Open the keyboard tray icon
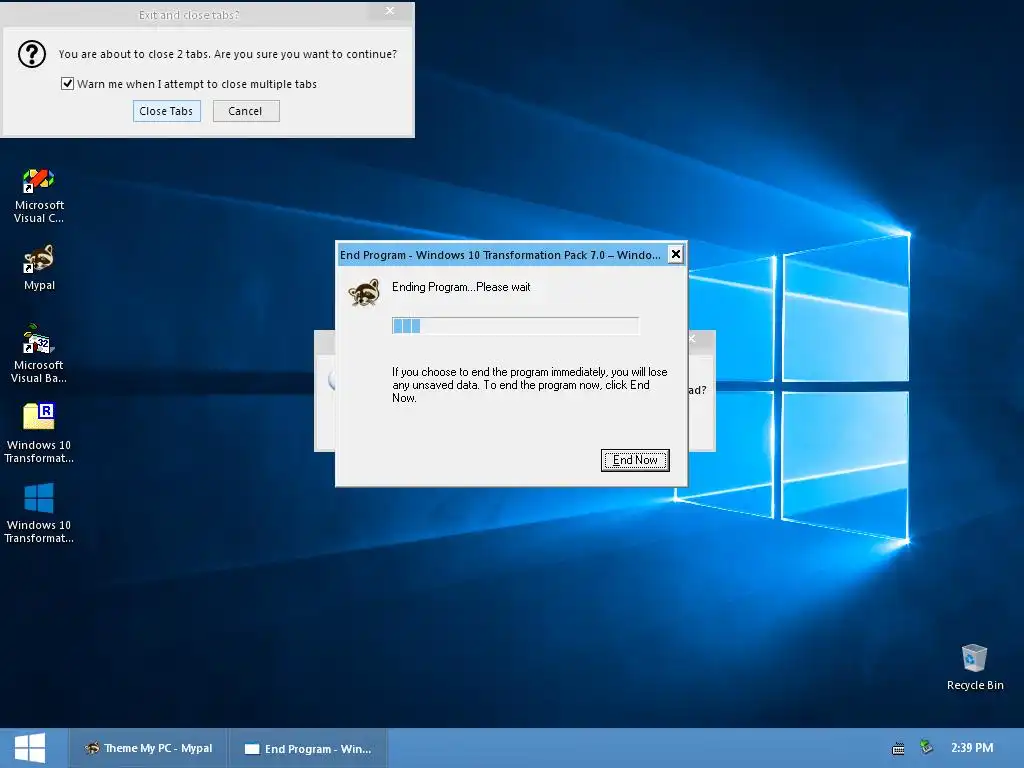 coord(899,748)
